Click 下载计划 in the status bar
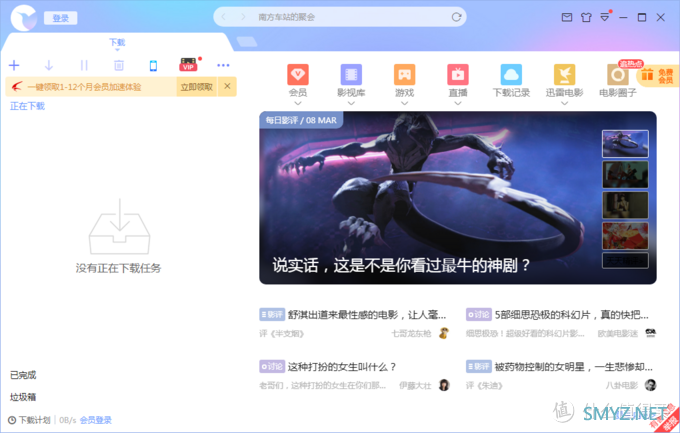This screenshot has width=680, height=433. (29, 420)
